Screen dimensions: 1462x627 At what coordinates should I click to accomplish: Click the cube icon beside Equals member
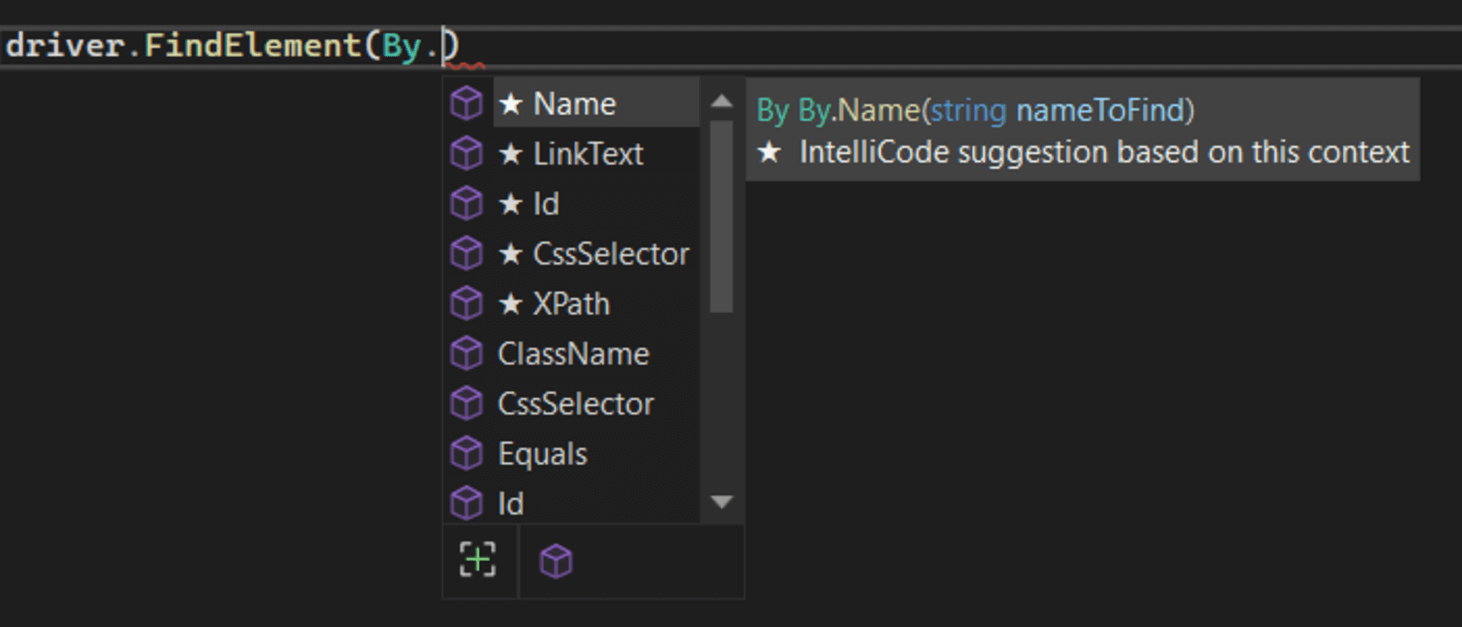pos(467,453)
